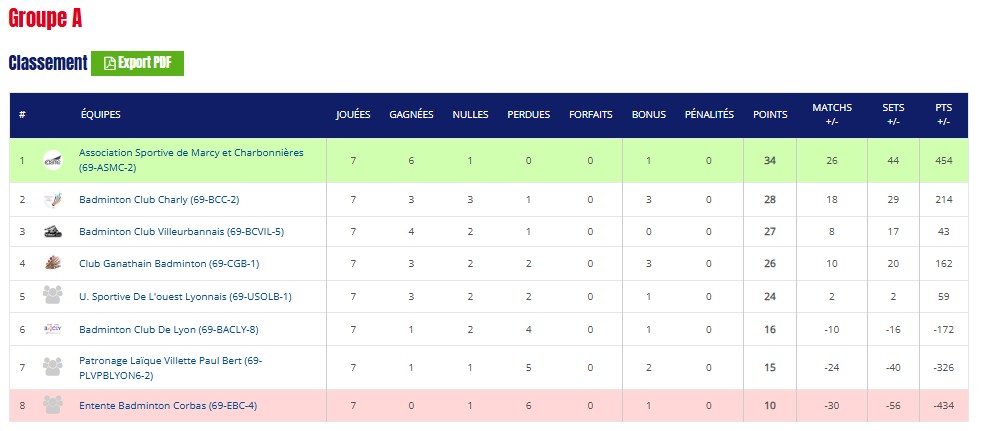Viewport: 983px width, 431px height.
Task: Click the POINTS column header
Action: [x=770, y=115]
